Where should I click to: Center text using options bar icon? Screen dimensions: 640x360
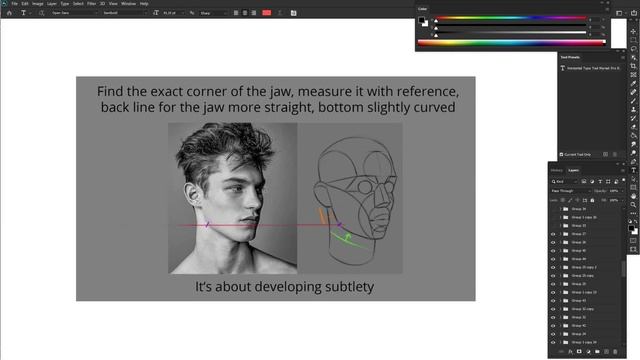coord(245,13)
